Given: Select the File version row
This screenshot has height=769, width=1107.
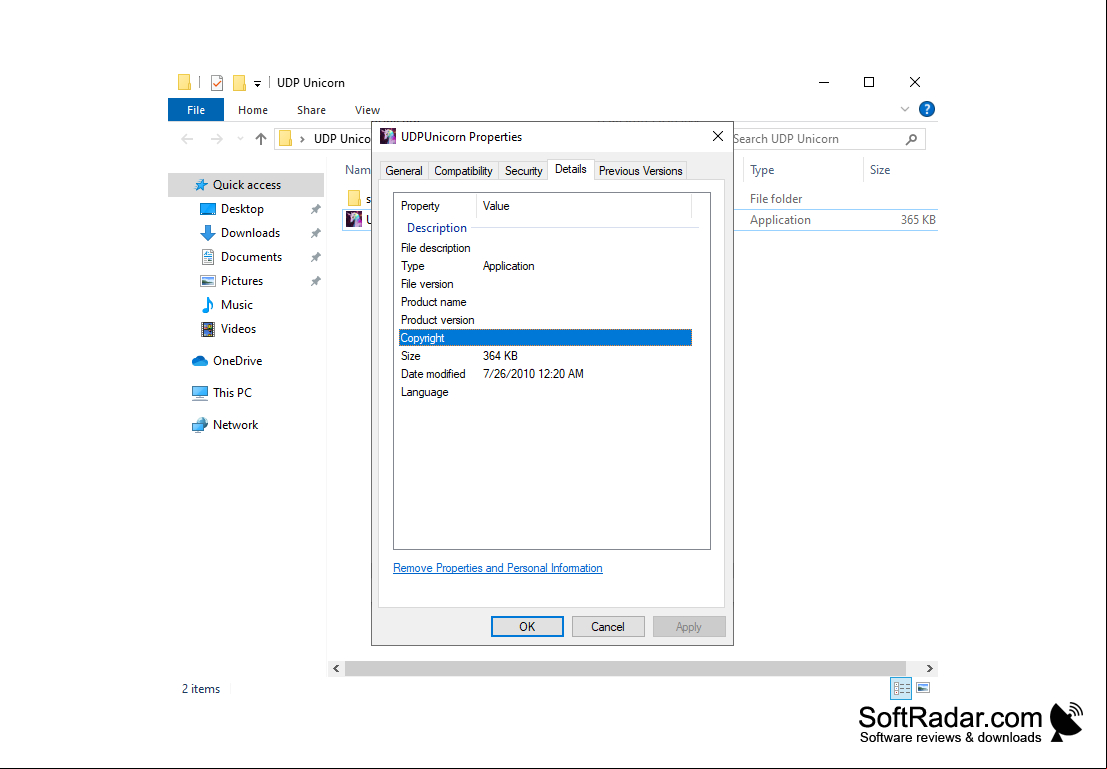Looking at the screenshot, I should (545, 284).
